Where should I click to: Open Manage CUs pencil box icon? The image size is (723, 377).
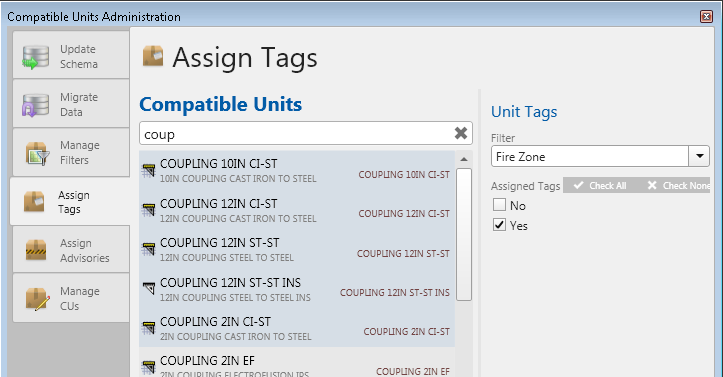(37, 299)
